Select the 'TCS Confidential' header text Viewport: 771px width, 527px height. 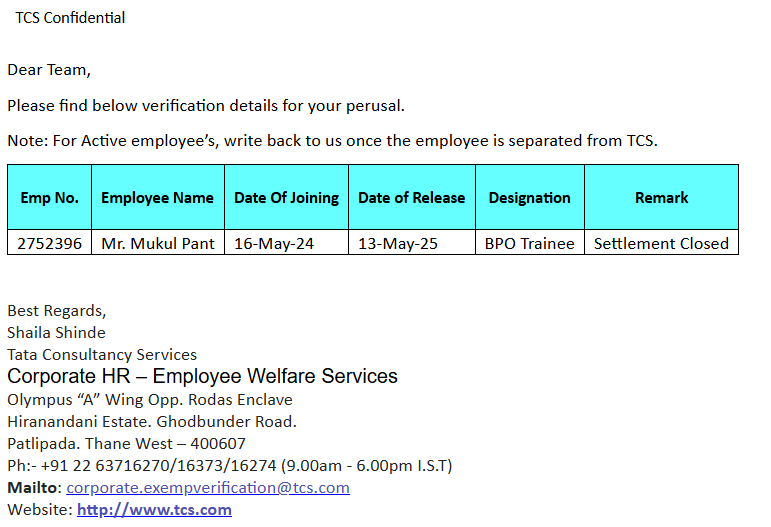tap(70, 18)
